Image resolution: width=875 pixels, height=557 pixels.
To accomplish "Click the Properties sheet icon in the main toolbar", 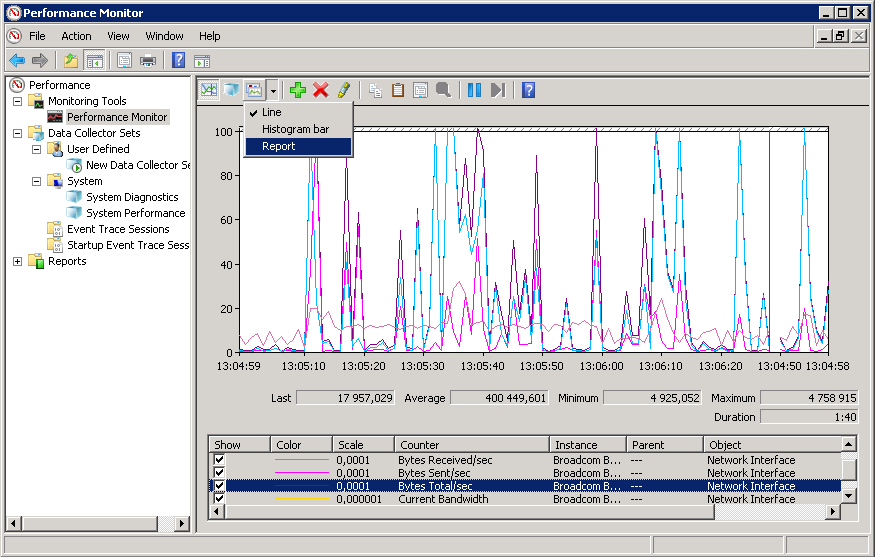I will coord(124,60).
